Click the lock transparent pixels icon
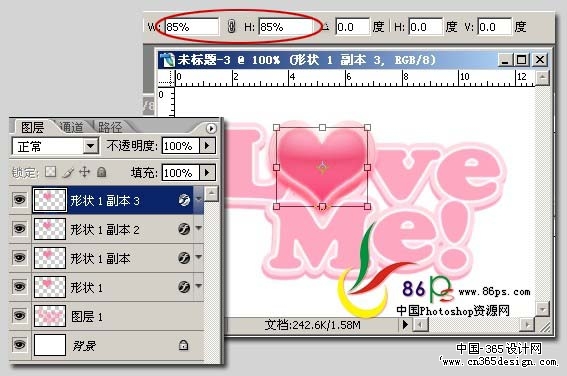The image size is (567, 376). click(50, 172)
